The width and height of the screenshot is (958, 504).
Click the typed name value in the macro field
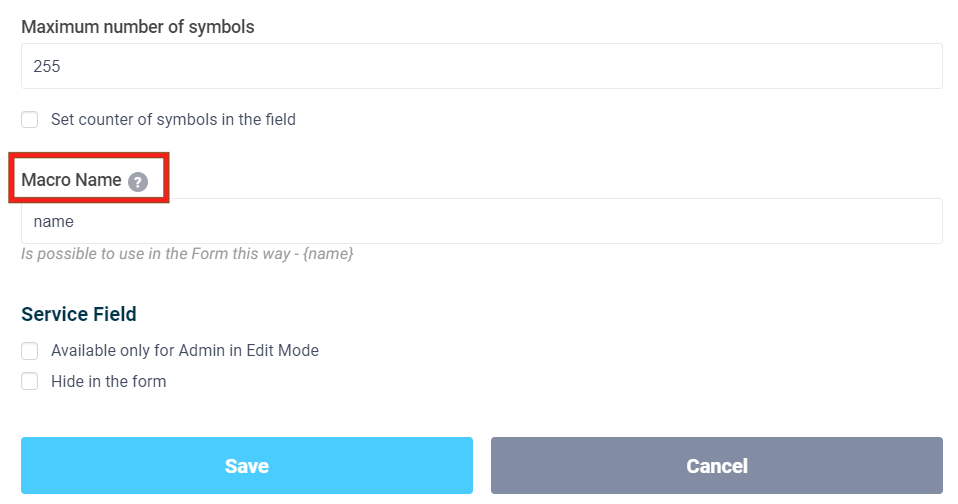coord(53,221)
